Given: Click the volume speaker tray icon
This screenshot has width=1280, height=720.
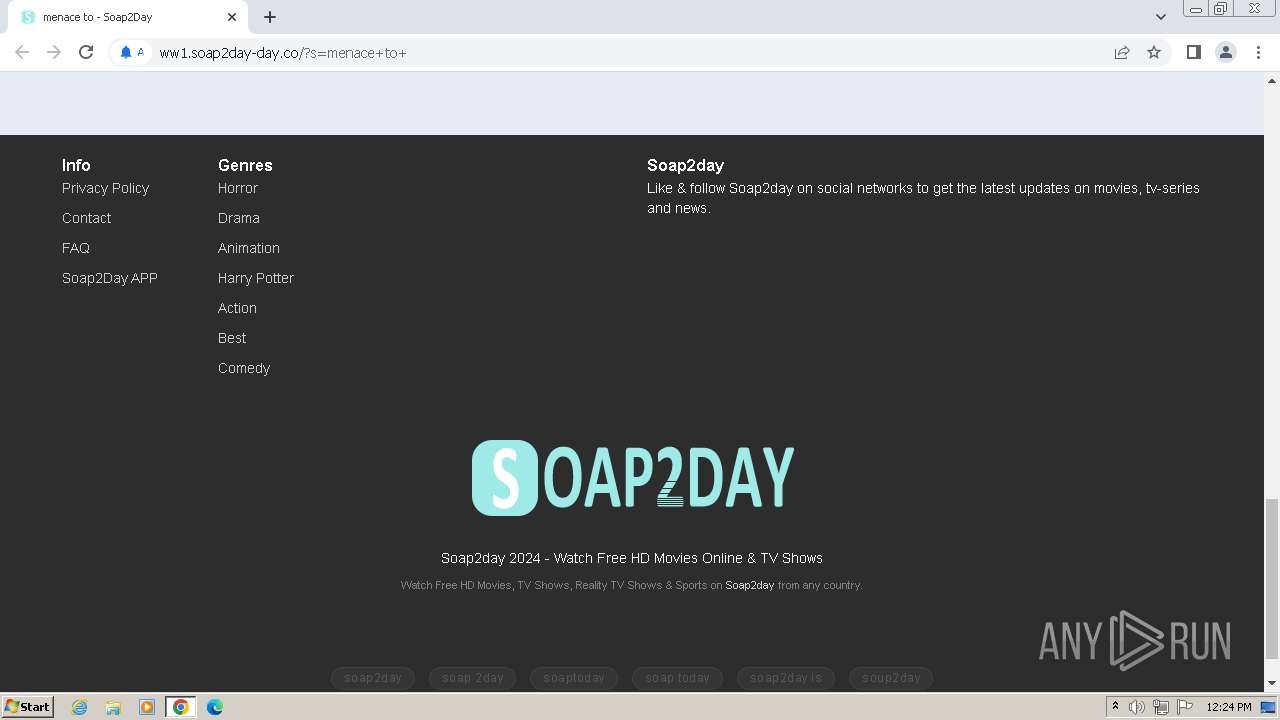Looking at the screenshot, I should point(1137,707).
